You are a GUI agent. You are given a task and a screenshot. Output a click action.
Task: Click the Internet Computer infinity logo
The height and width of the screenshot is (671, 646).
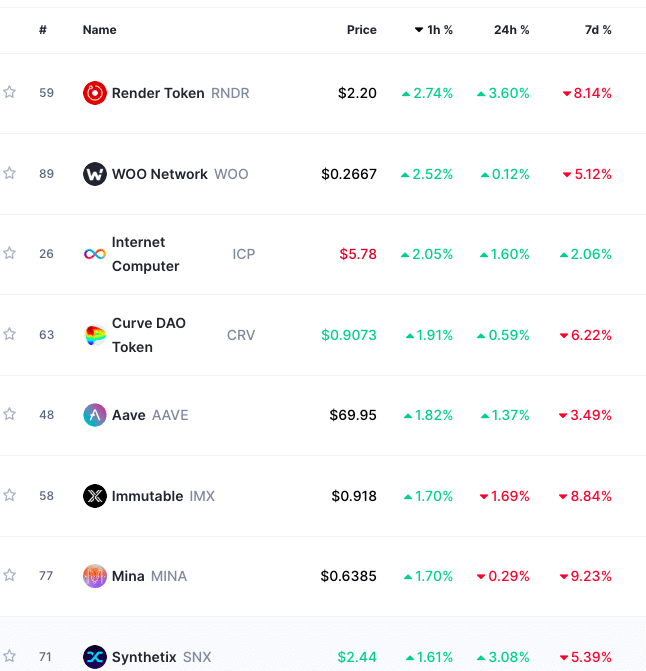pos(95,254)
